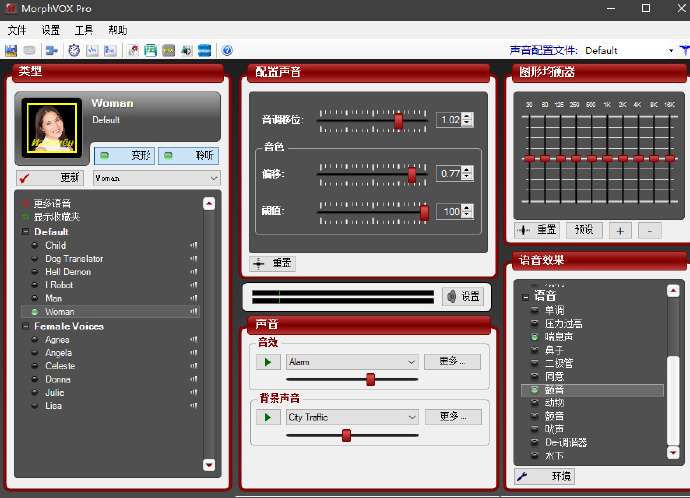690x498 pixels.
Task: Click the 更新 update button
Action: [50, 178]
